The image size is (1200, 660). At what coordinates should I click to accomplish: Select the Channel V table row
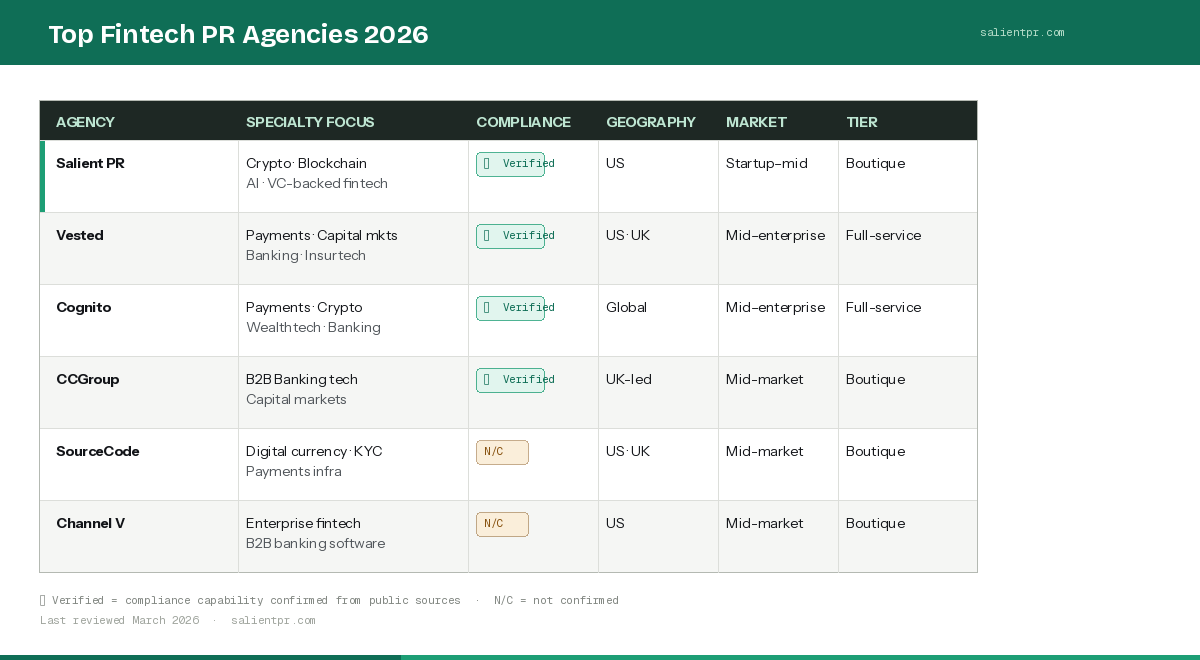300,536
